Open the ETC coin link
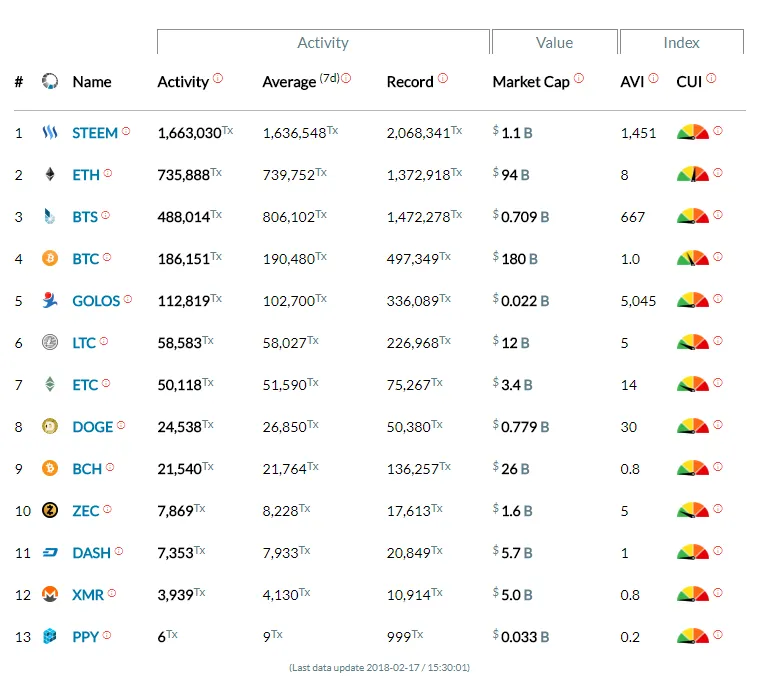This screenshot has height=687, width=762. [85, 385]
